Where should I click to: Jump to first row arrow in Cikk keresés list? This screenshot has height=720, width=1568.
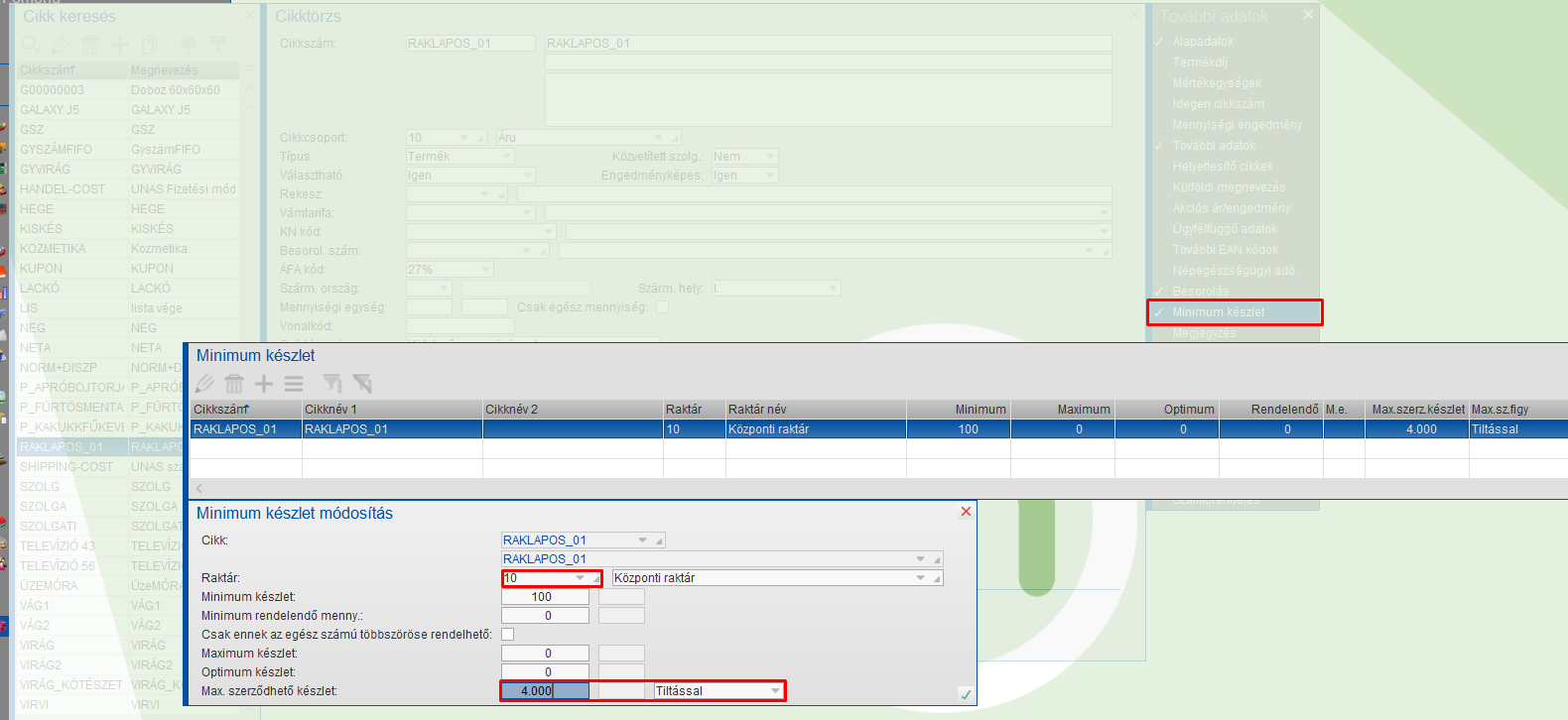(249, 70)
